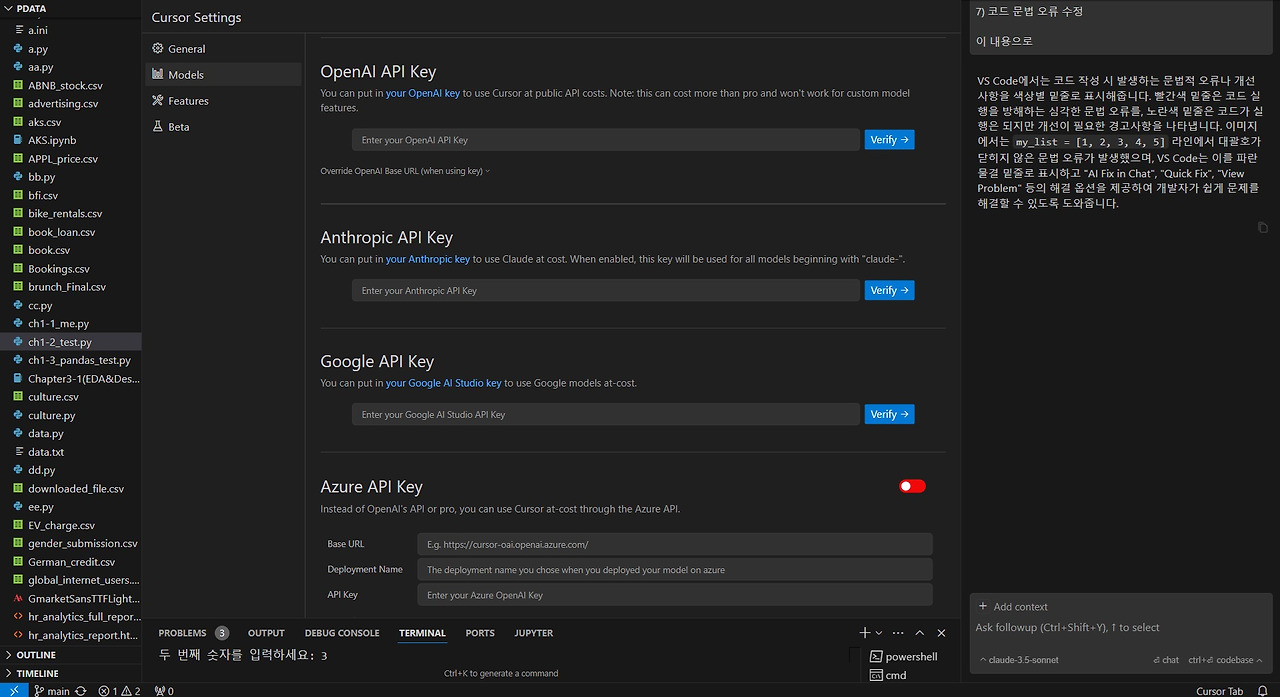The height and width of the screenshot is (697, 1280).
Task: Send message using the chat button
Action: 1165,660
